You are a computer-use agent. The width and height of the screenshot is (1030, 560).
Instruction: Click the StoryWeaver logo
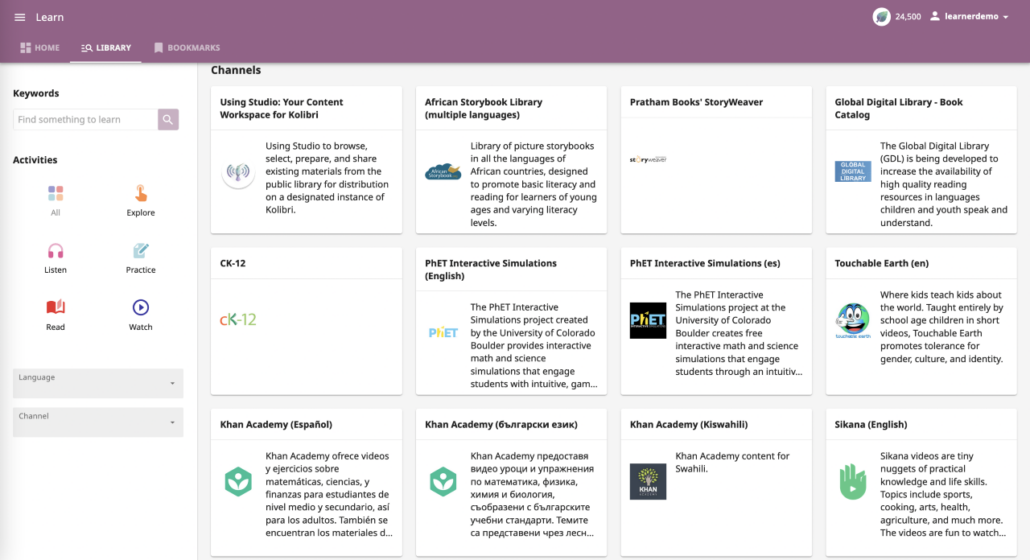648,160
